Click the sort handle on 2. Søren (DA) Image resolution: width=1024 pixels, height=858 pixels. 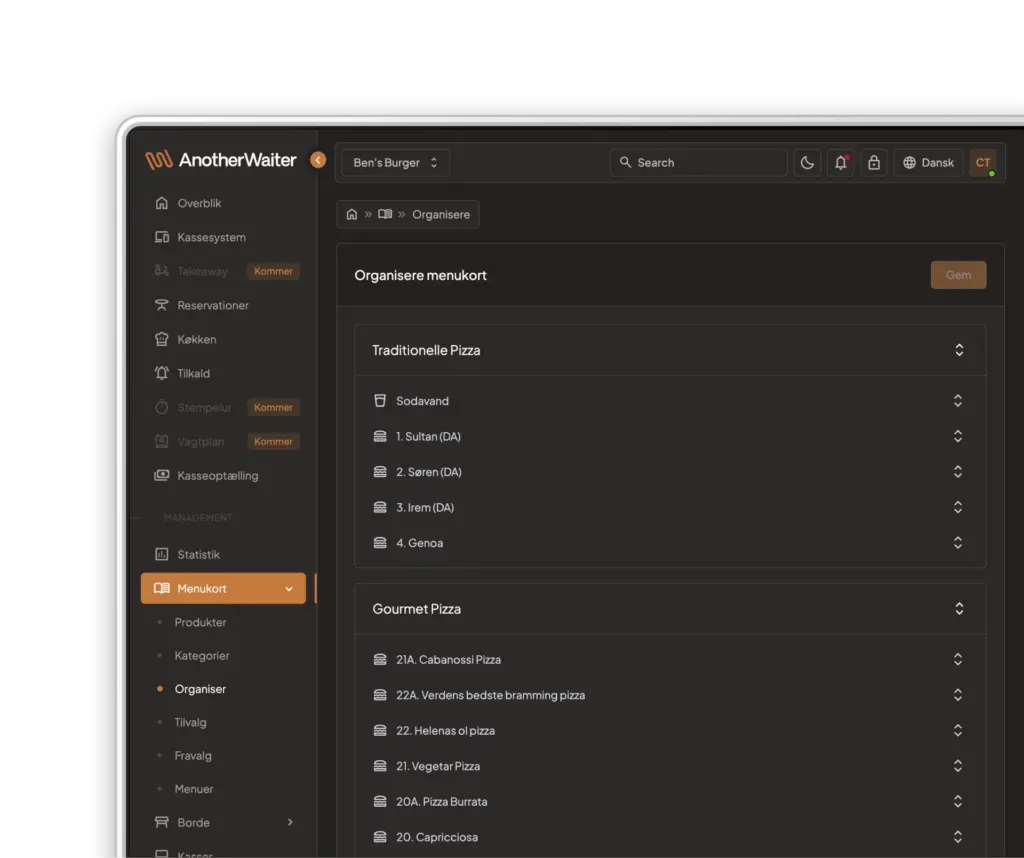click(957, 471)
